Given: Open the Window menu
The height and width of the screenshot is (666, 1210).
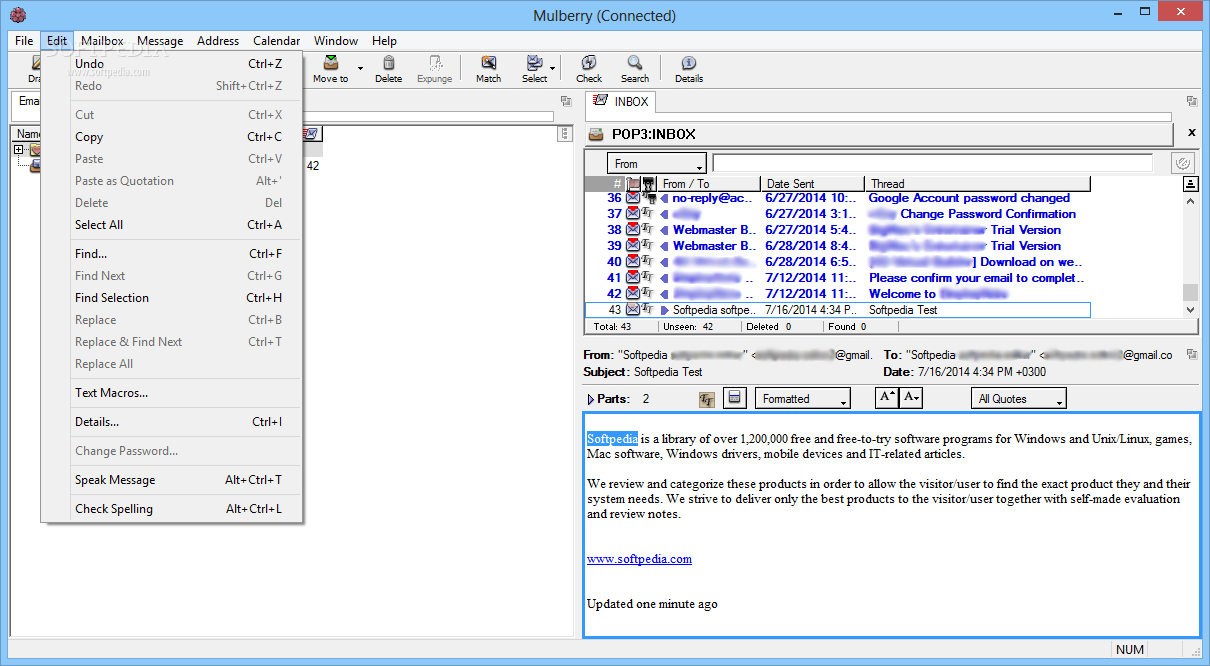Looking at the screenshot, I should point(336,41).
